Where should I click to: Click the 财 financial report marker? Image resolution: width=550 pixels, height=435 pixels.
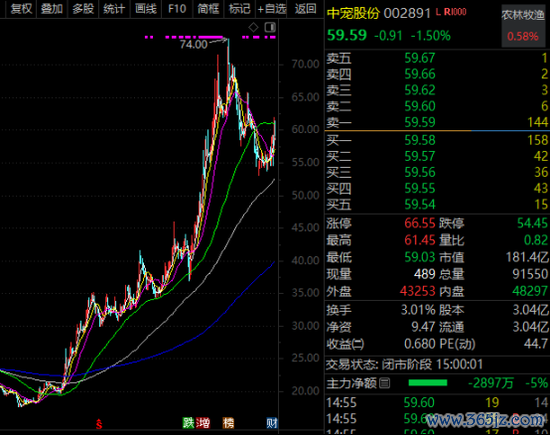click(272, 423)
